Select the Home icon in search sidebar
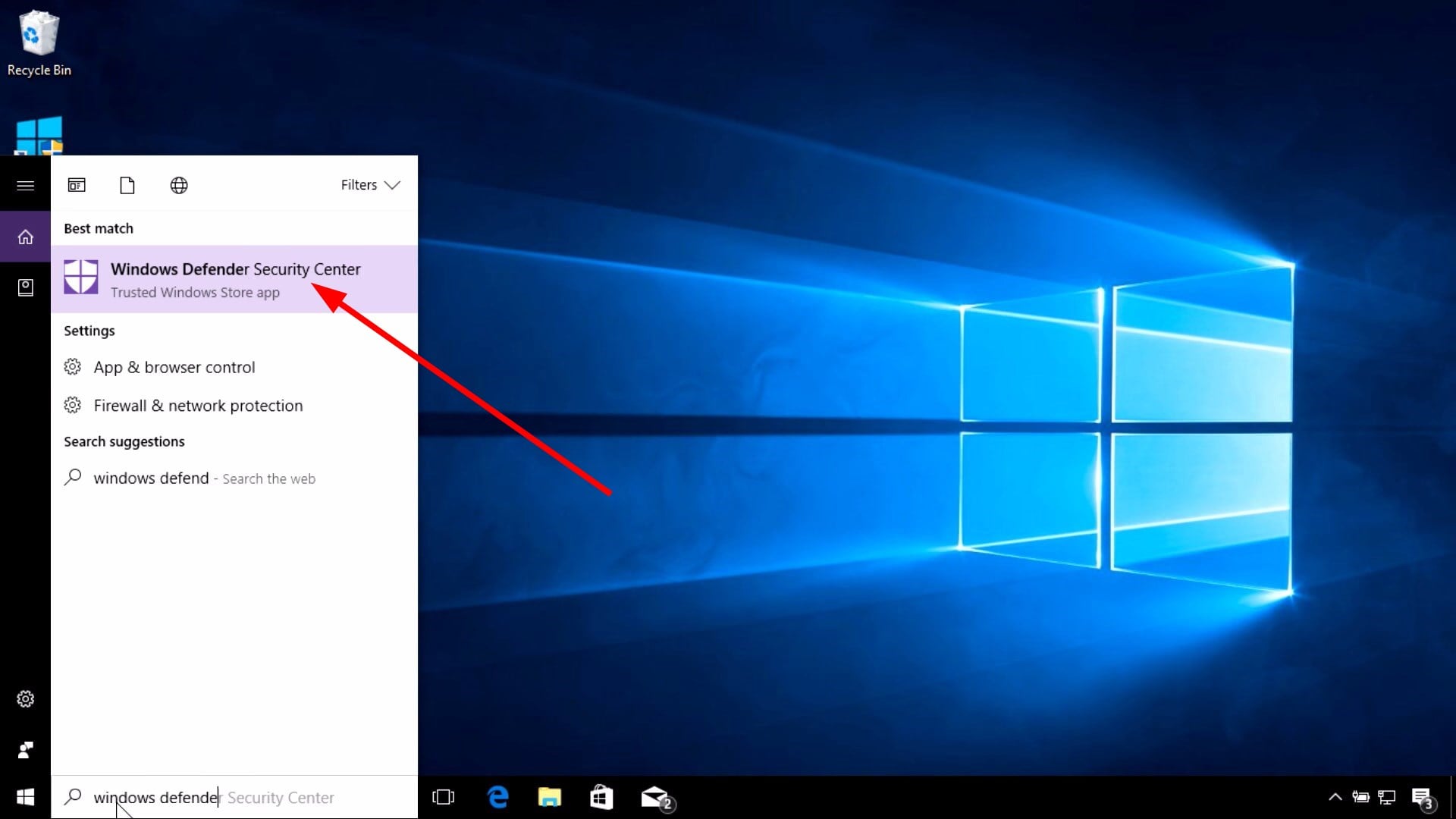The image size is (1456, 819). (25, 237)
